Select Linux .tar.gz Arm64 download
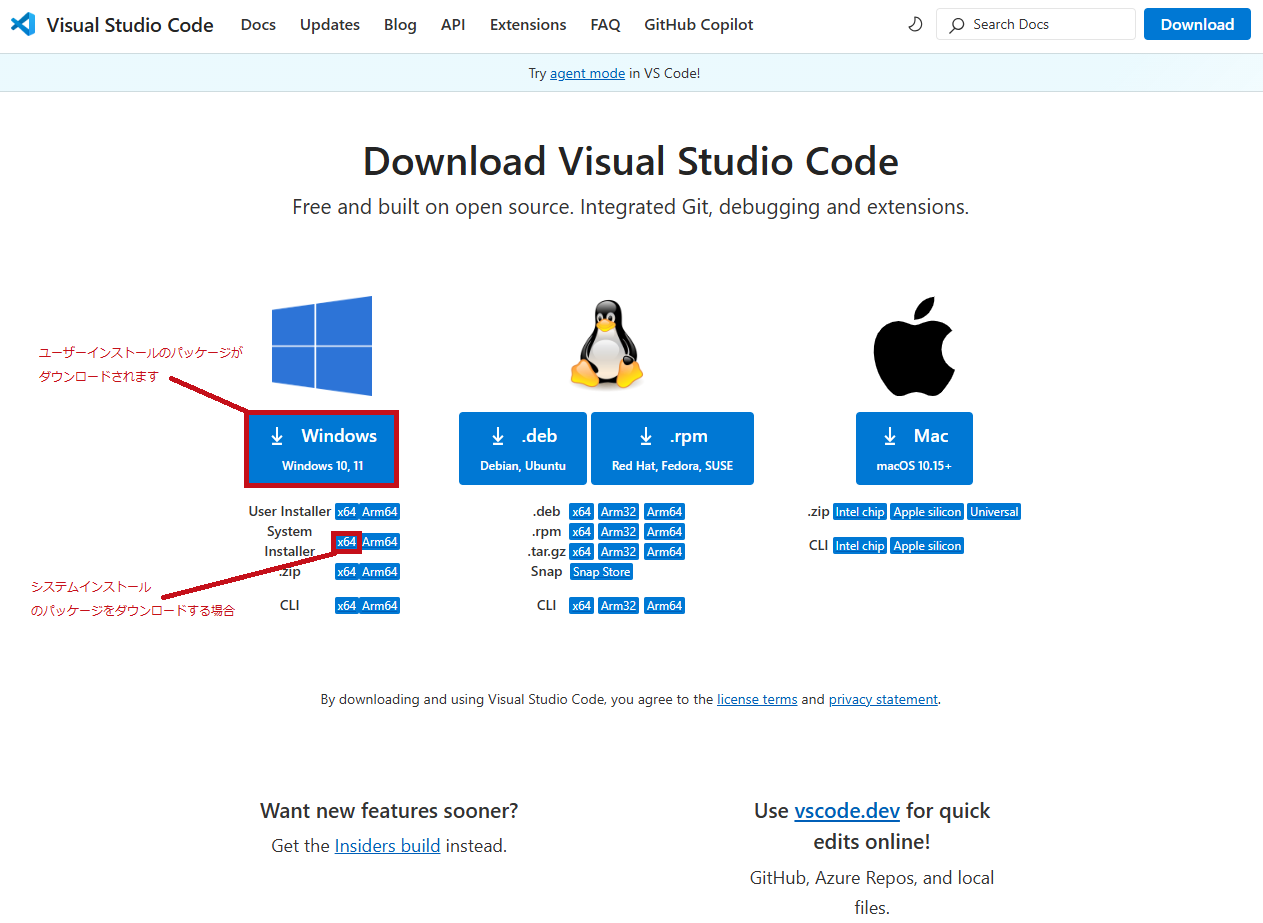Image resolution: width=1263 pixels, height=923 pixels. (x=664, y=552)
